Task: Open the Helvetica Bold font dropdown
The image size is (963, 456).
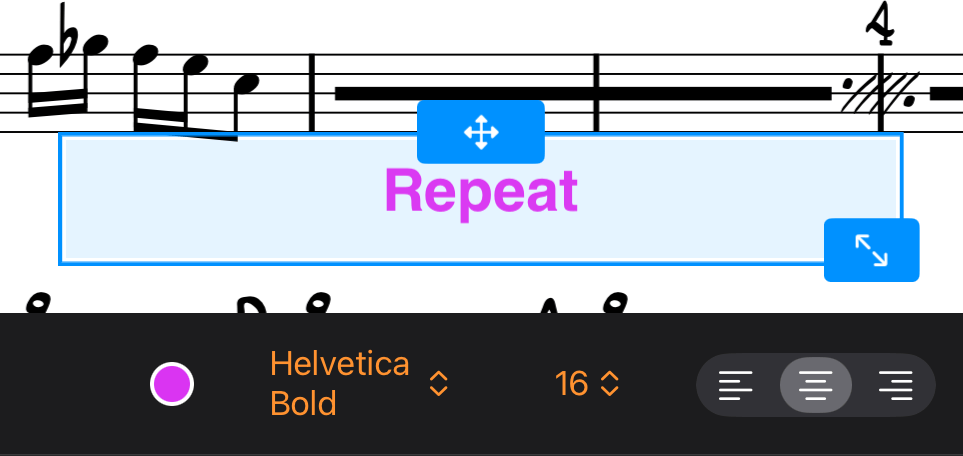Action: coord(340,384)
